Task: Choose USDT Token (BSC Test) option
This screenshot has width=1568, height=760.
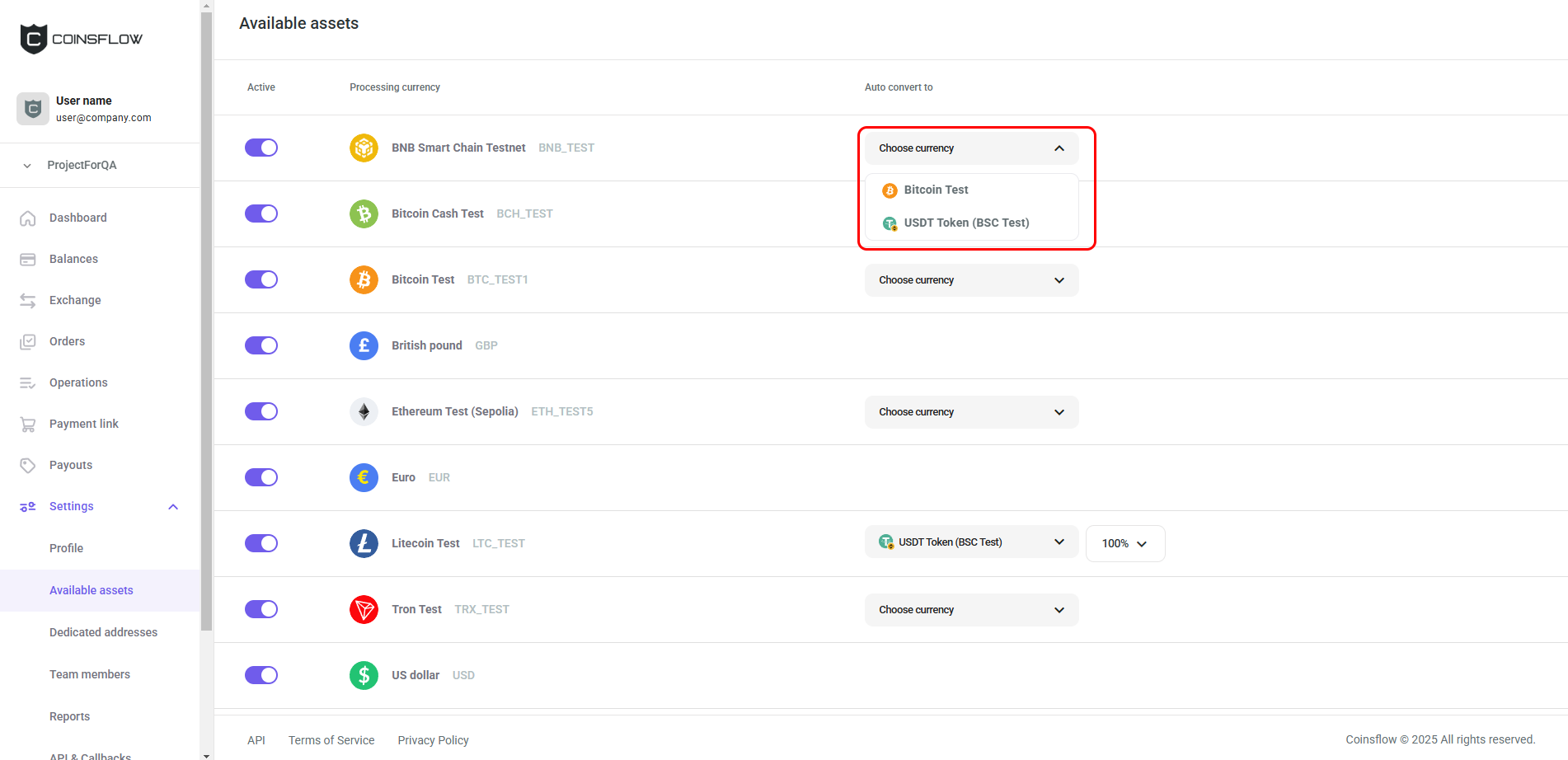Action: (x=966, y=223)
